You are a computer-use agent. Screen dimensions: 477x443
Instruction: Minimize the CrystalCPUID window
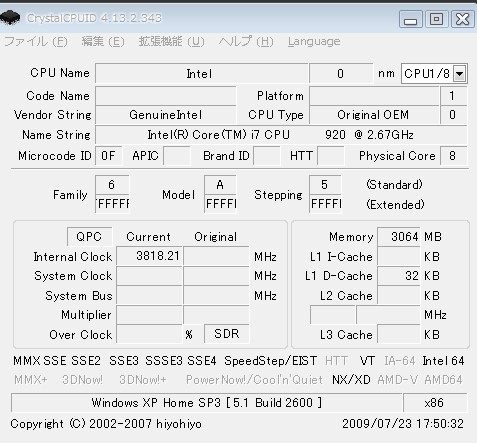click(x=411, y=19)
